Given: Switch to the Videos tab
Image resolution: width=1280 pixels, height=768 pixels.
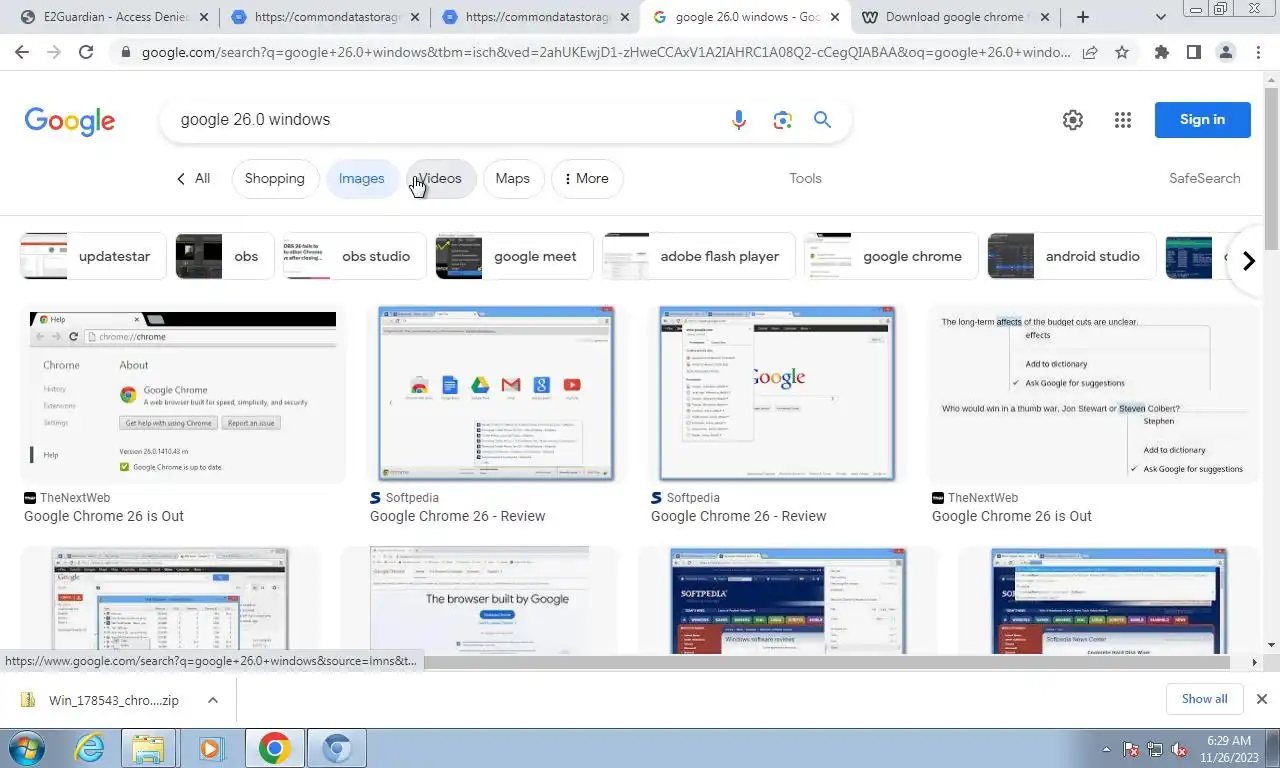Looking at the screenshot, I should click(440, 179).
